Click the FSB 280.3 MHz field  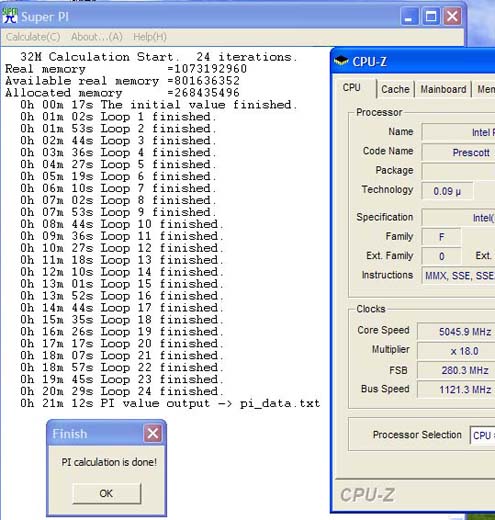[x=456, y=370]
